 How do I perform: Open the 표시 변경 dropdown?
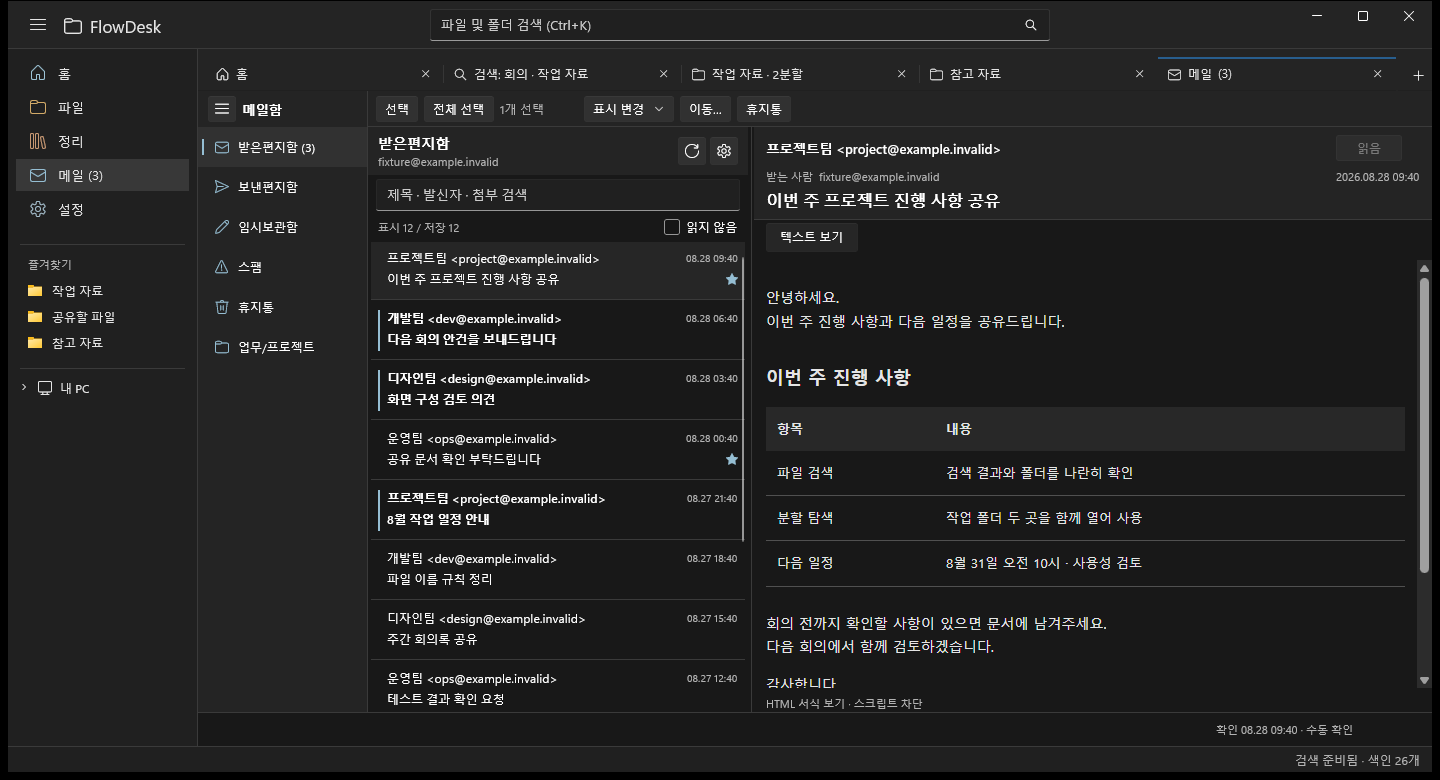(x=629, y=109)
